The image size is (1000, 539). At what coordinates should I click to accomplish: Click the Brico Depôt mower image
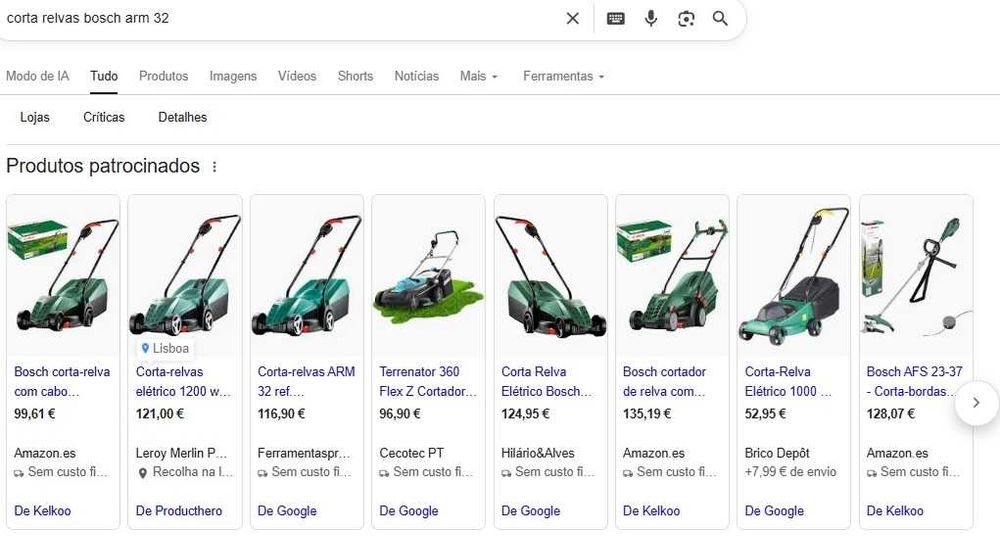(794, 276)
